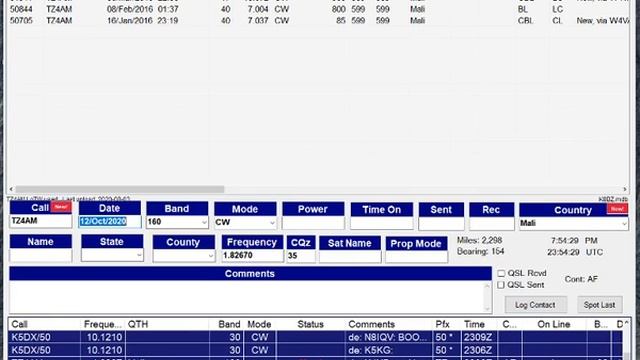Sort spots by the Freque... column header

coord(102,324)
